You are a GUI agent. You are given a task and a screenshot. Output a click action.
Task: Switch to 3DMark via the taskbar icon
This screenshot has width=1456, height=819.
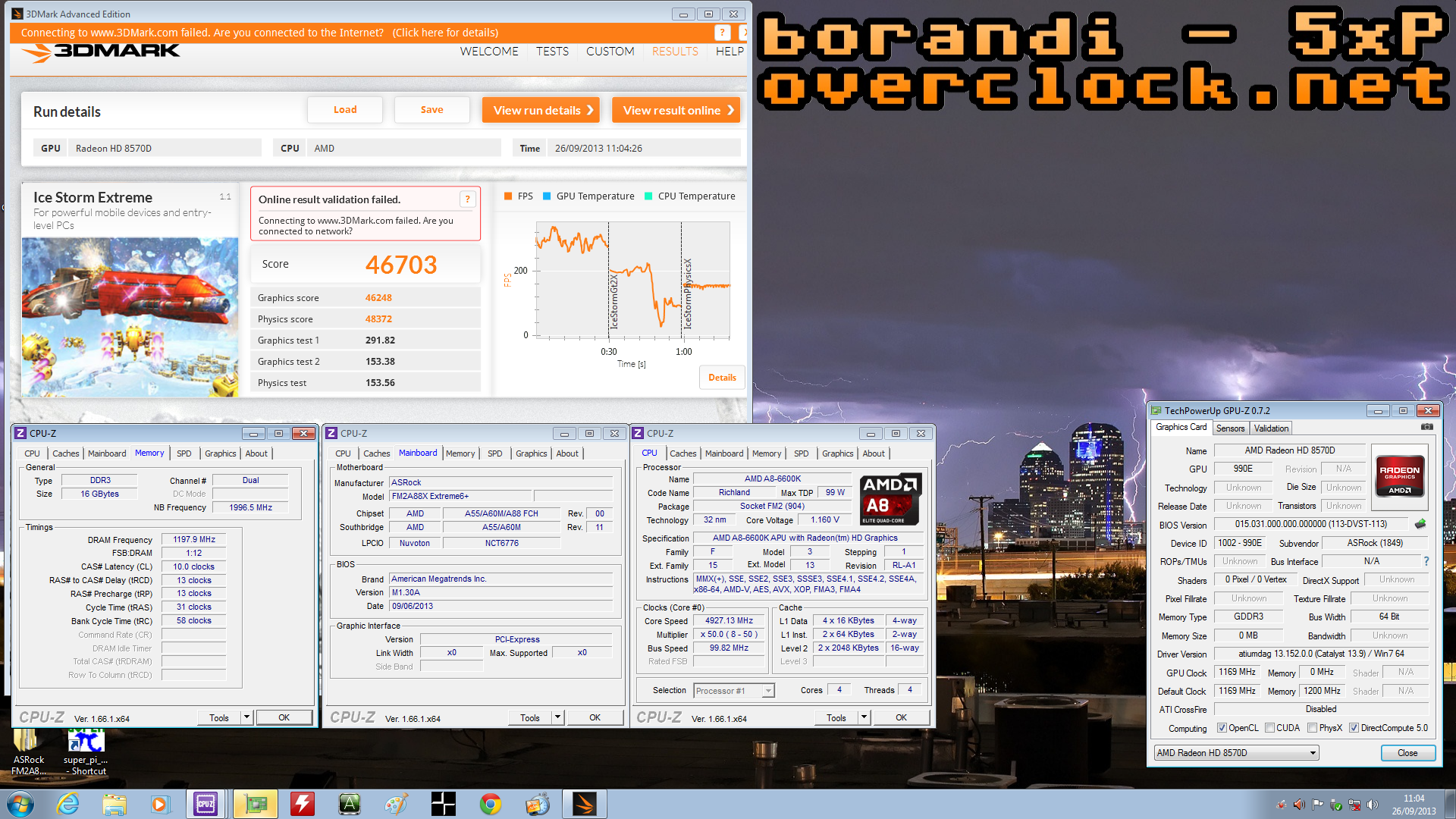click(585, 804)
